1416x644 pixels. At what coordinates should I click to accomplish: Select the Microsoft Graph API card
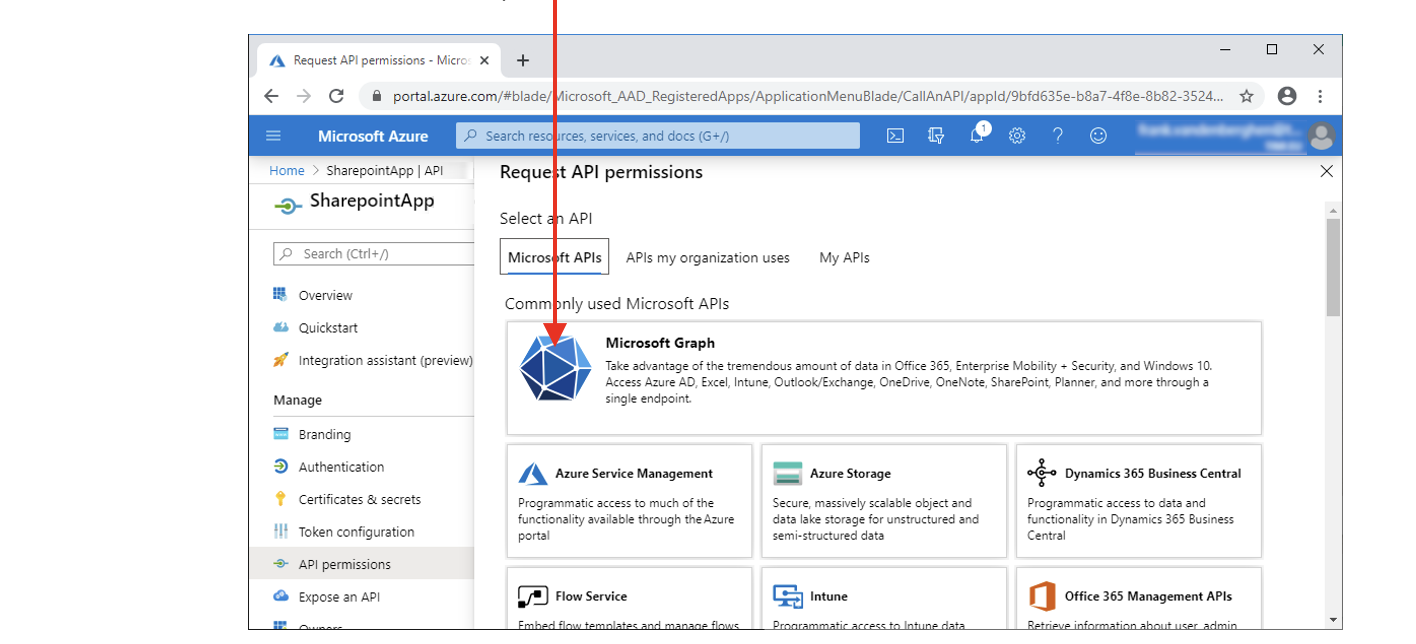pos(884,377)
